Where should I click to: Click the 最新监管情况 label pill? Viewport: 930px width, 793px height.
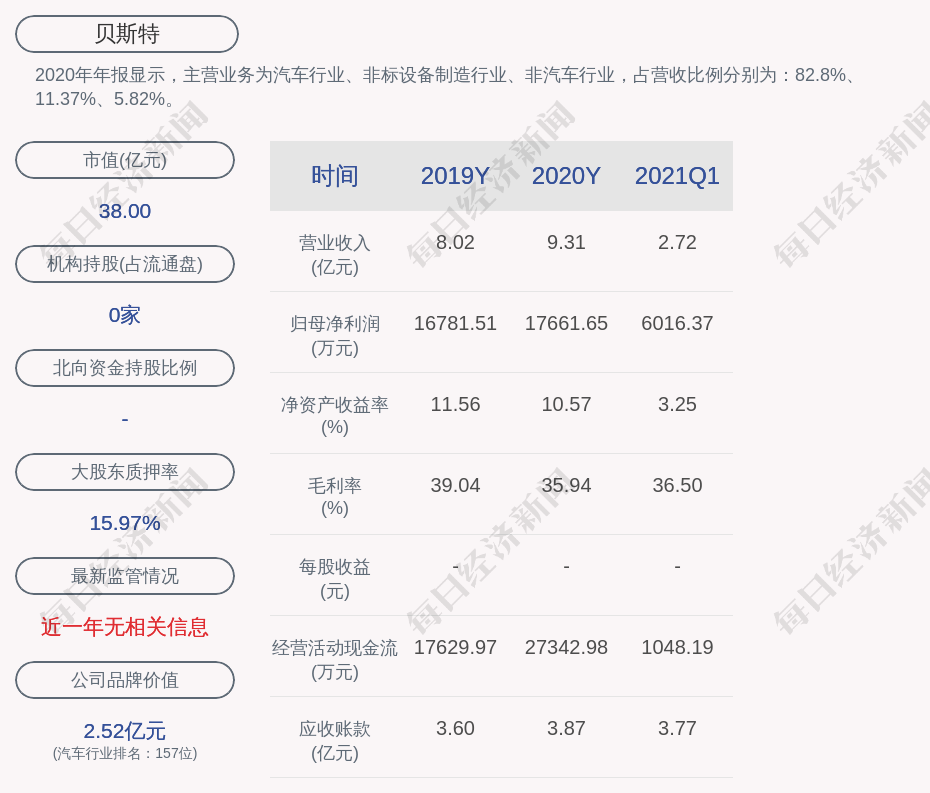(x=125, y=576)
